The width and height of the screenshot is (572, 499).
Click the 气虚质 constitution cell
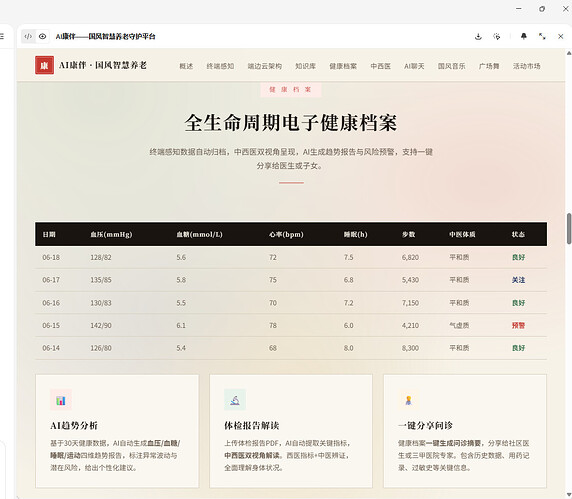459,325
